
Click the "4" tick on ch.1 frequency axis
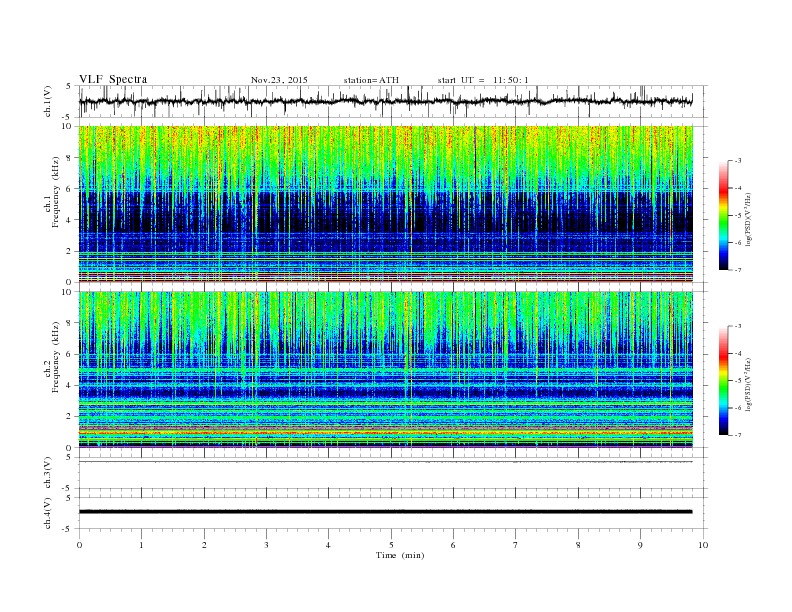(x=69, y=220)
